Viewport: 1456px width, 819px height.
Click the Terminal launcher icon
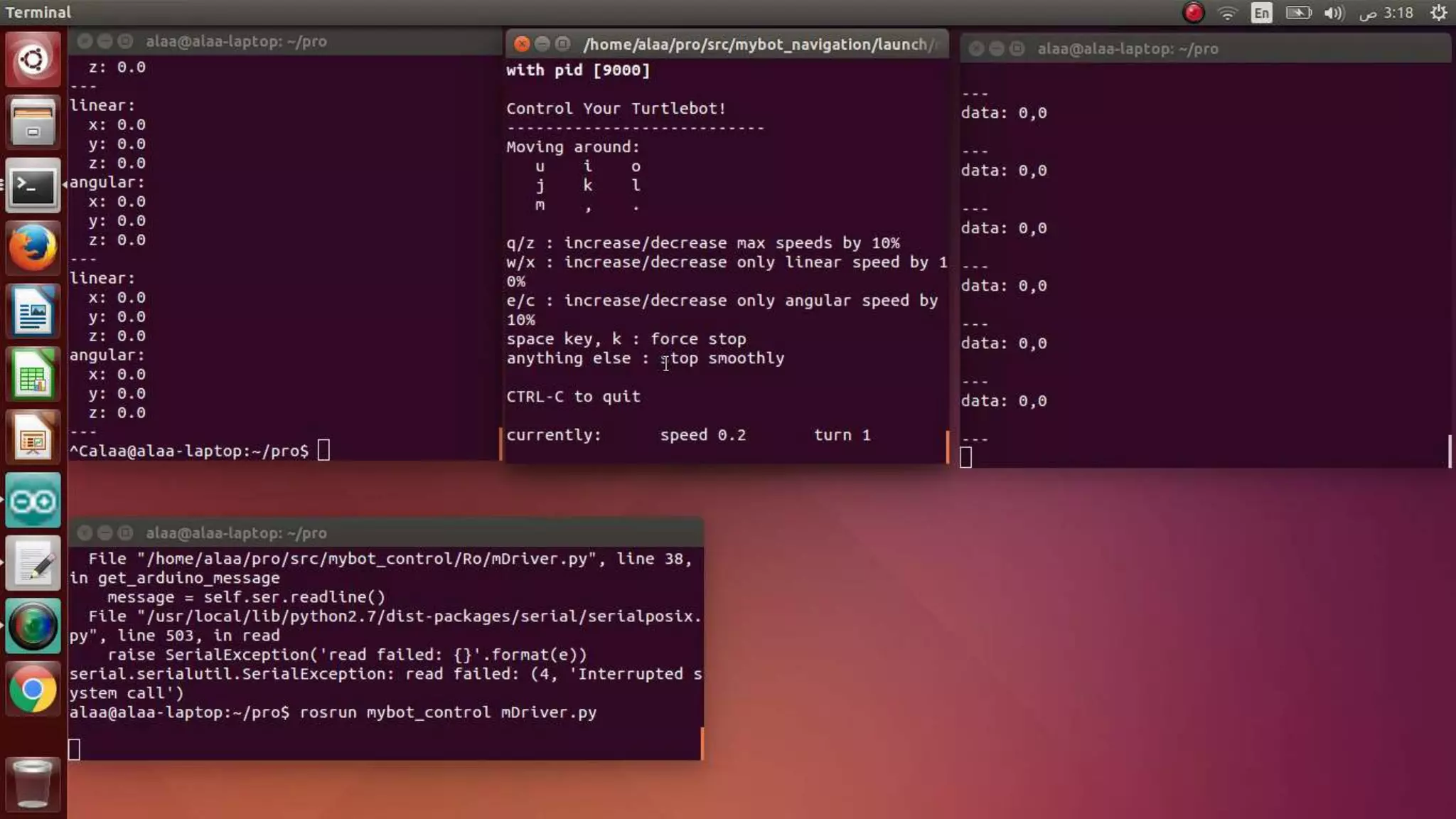[33, 186]
